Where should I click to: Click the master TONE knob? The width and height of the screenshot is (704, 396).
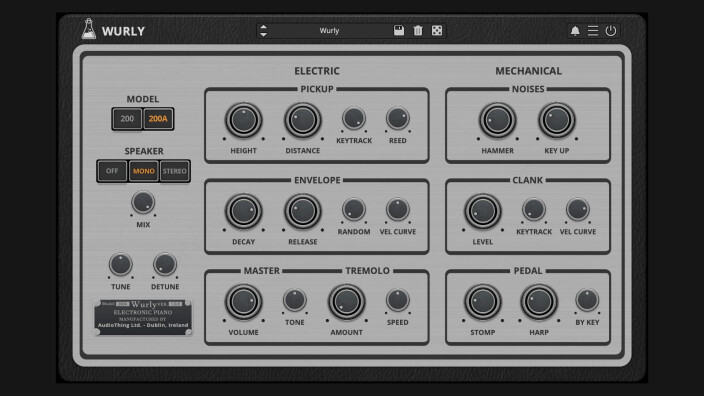click(295, 300)
